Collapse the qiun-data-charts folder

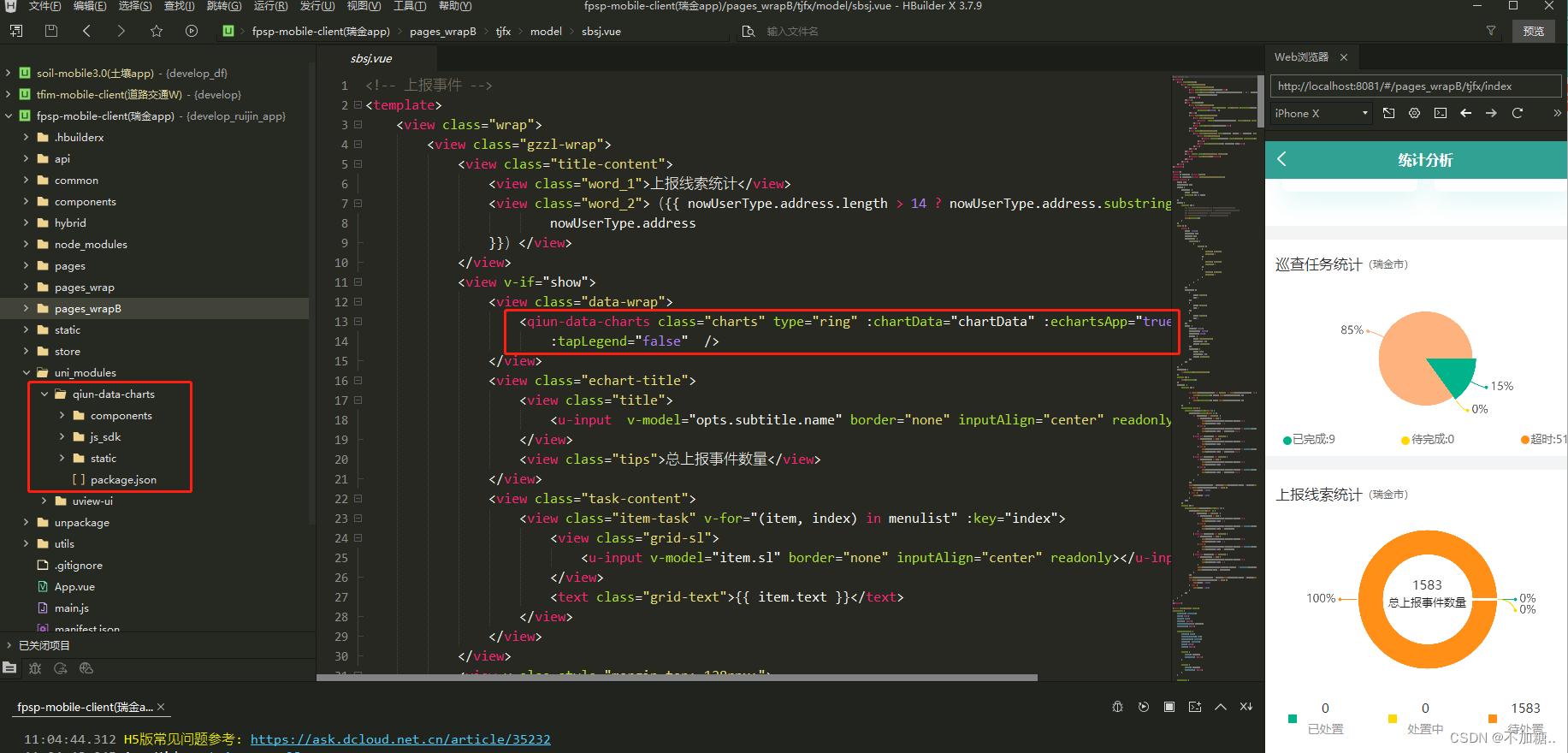[44, 394]
